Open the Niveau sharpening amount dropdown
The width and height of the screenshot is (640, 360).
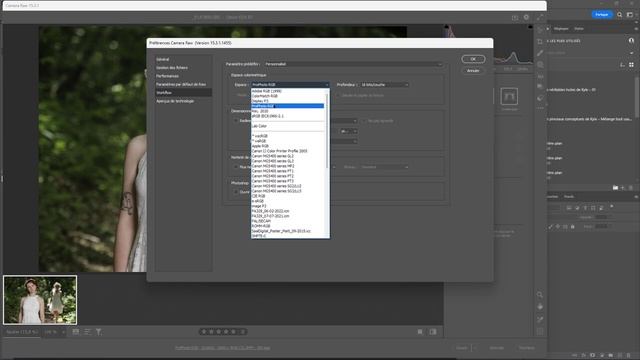click(384, 167)
